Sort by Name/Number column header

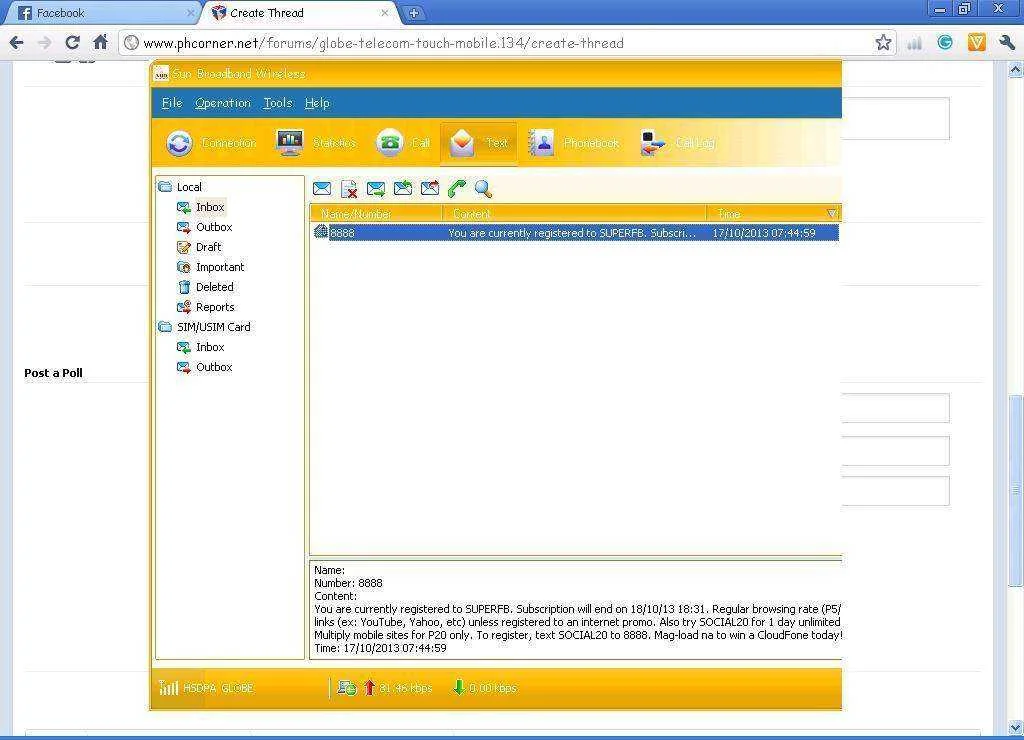coord(376,214)
